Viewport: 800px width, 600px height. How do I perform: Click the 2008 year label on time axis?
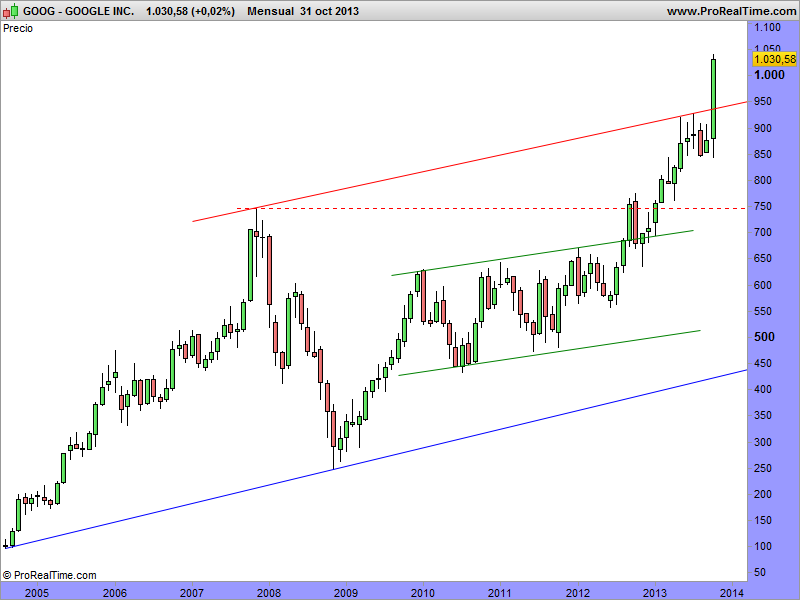(x=269, y=593)
